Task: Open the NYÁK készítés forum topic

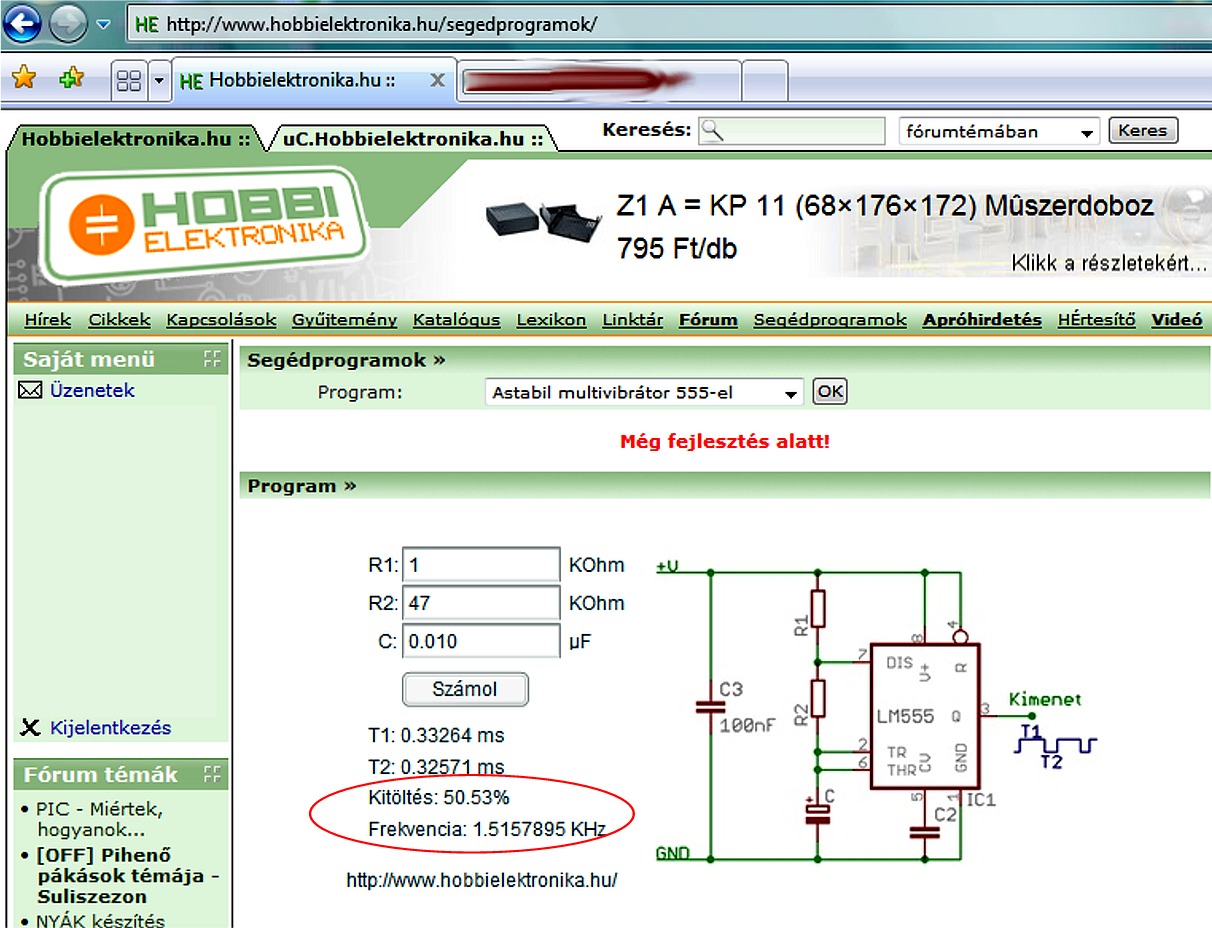Action: tap(100, 920)
